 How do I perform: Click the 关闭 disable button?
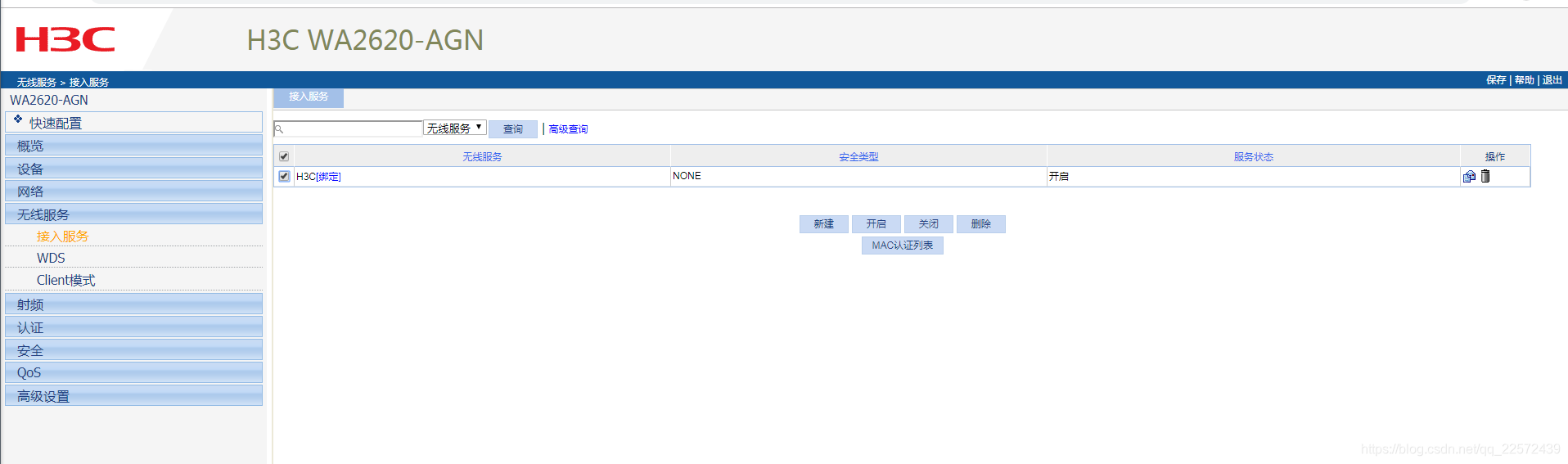coord(929,224)
